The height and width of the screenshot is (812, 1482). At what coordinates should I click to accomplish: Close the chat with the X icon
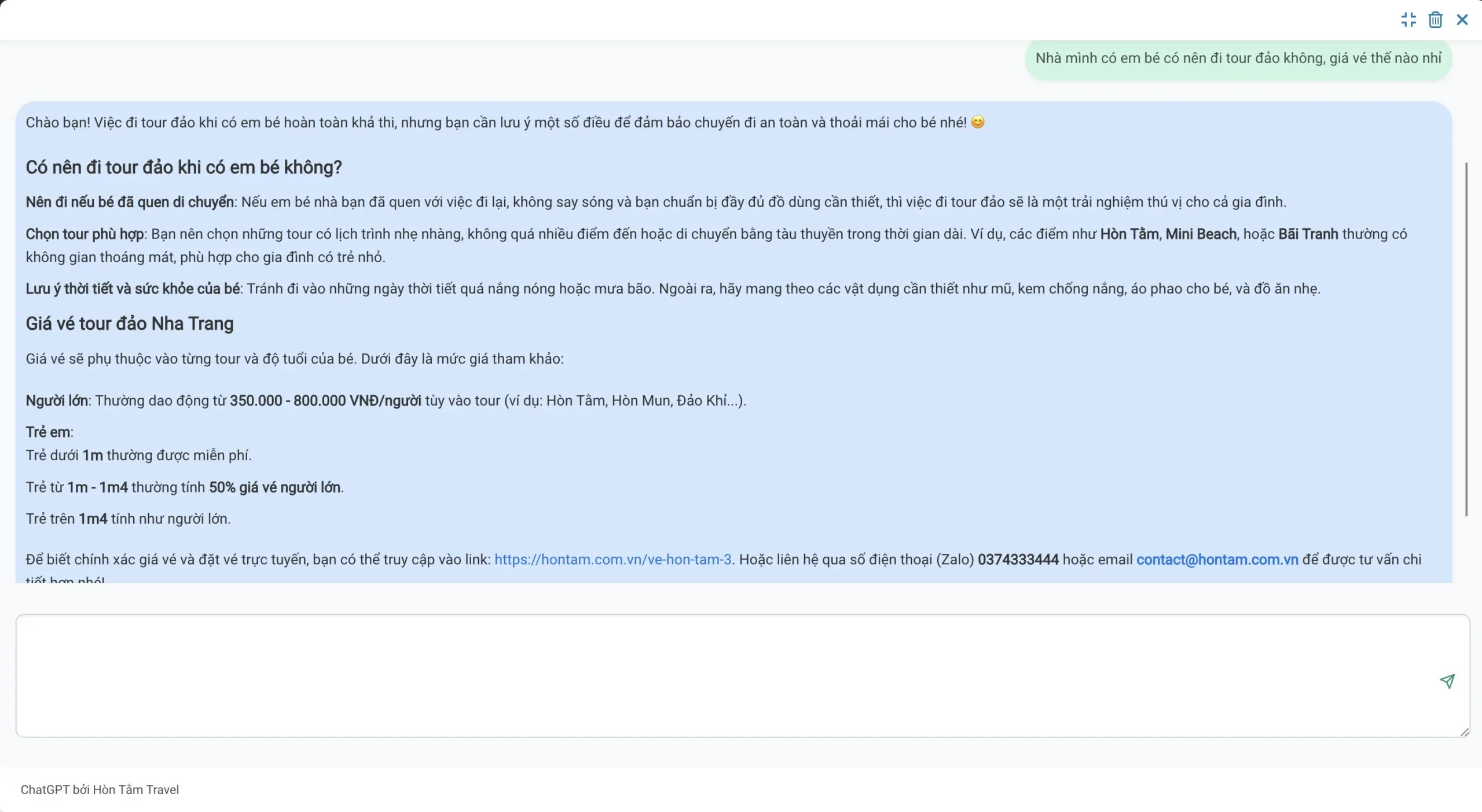1462,20
